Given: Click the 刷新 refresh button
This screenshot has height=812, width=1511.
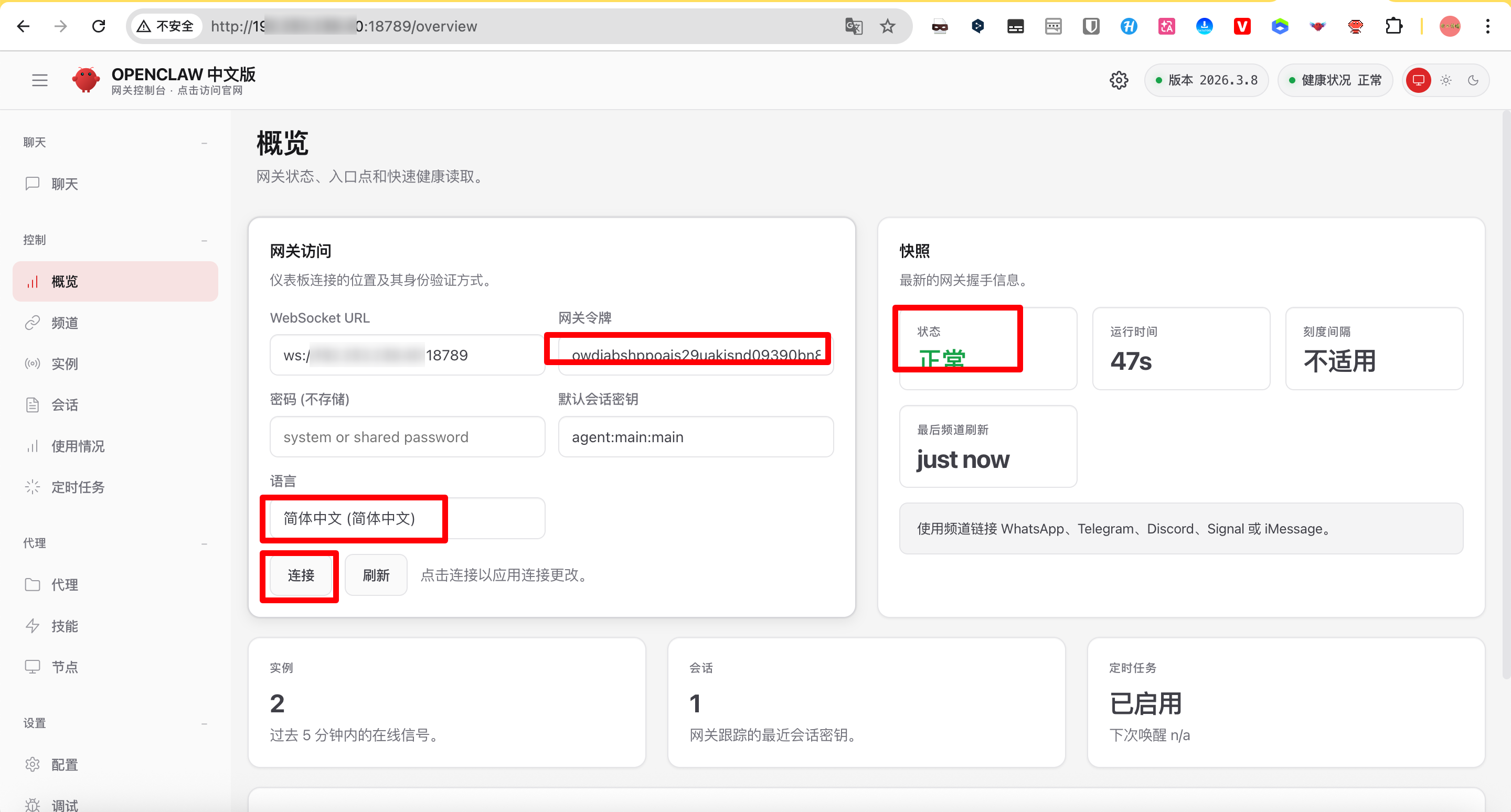Looking at the screenshot, I should coord(376,575).
